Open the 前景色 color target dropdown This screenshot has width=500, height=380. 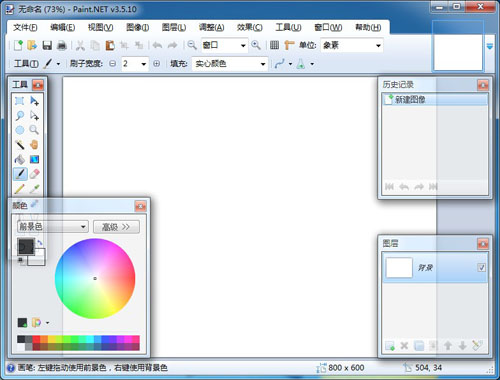[x=53, y=227]
